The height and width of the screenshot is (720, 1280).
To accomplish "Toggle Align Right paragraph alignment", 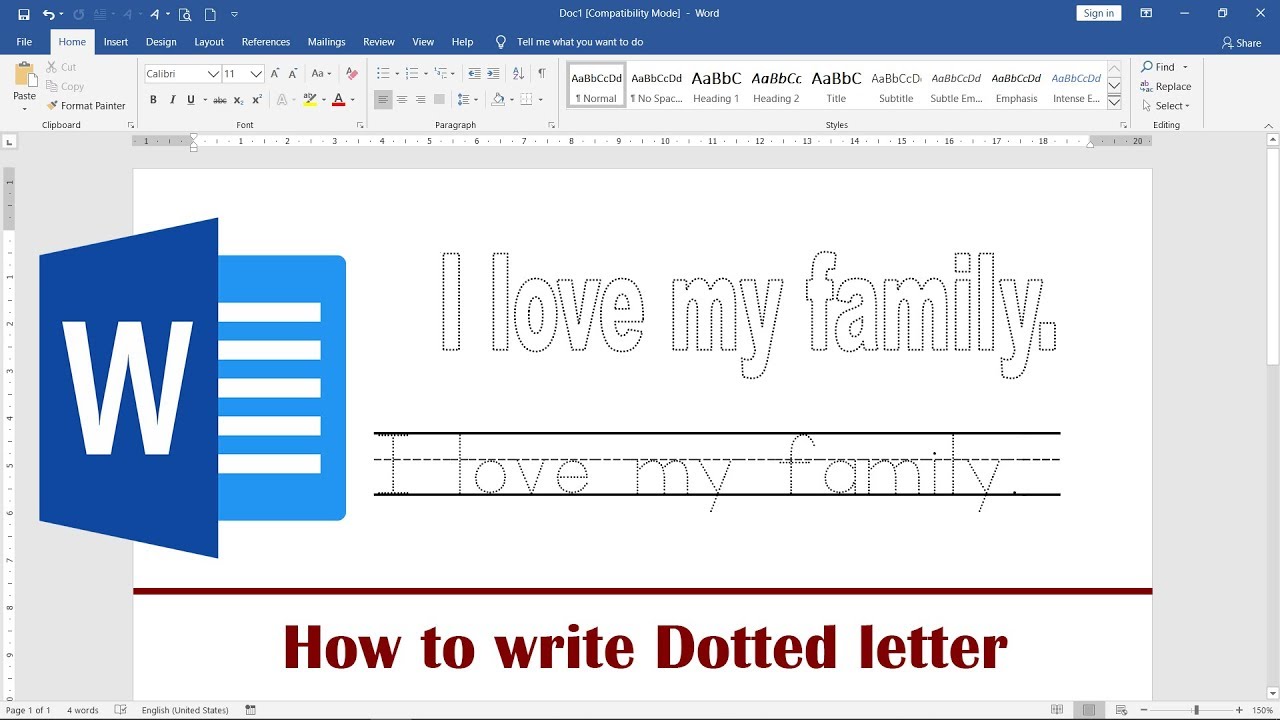I will pyautogui.click(x=420, y=100).
